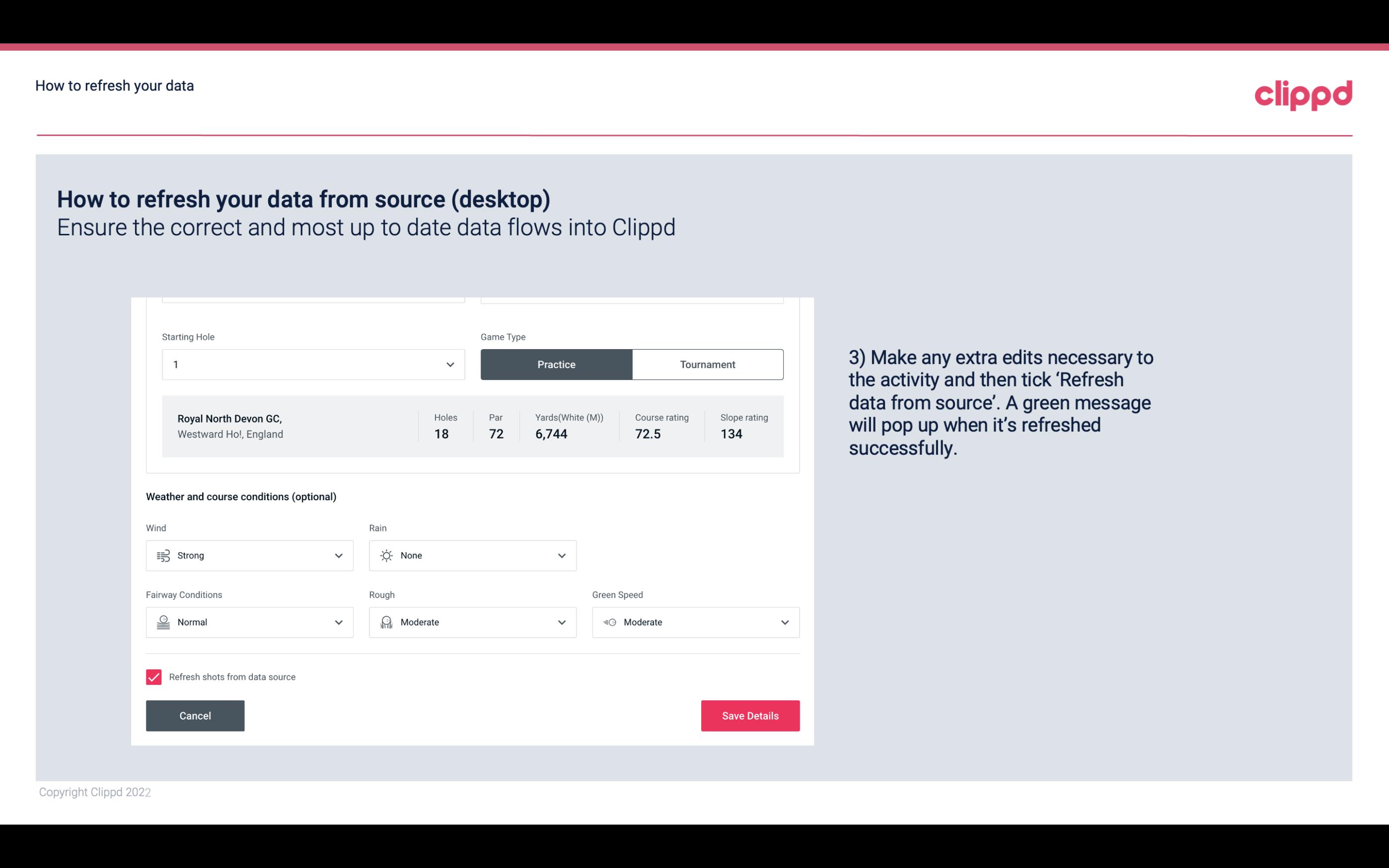Click the Cancel button

(x=195, y=716)
